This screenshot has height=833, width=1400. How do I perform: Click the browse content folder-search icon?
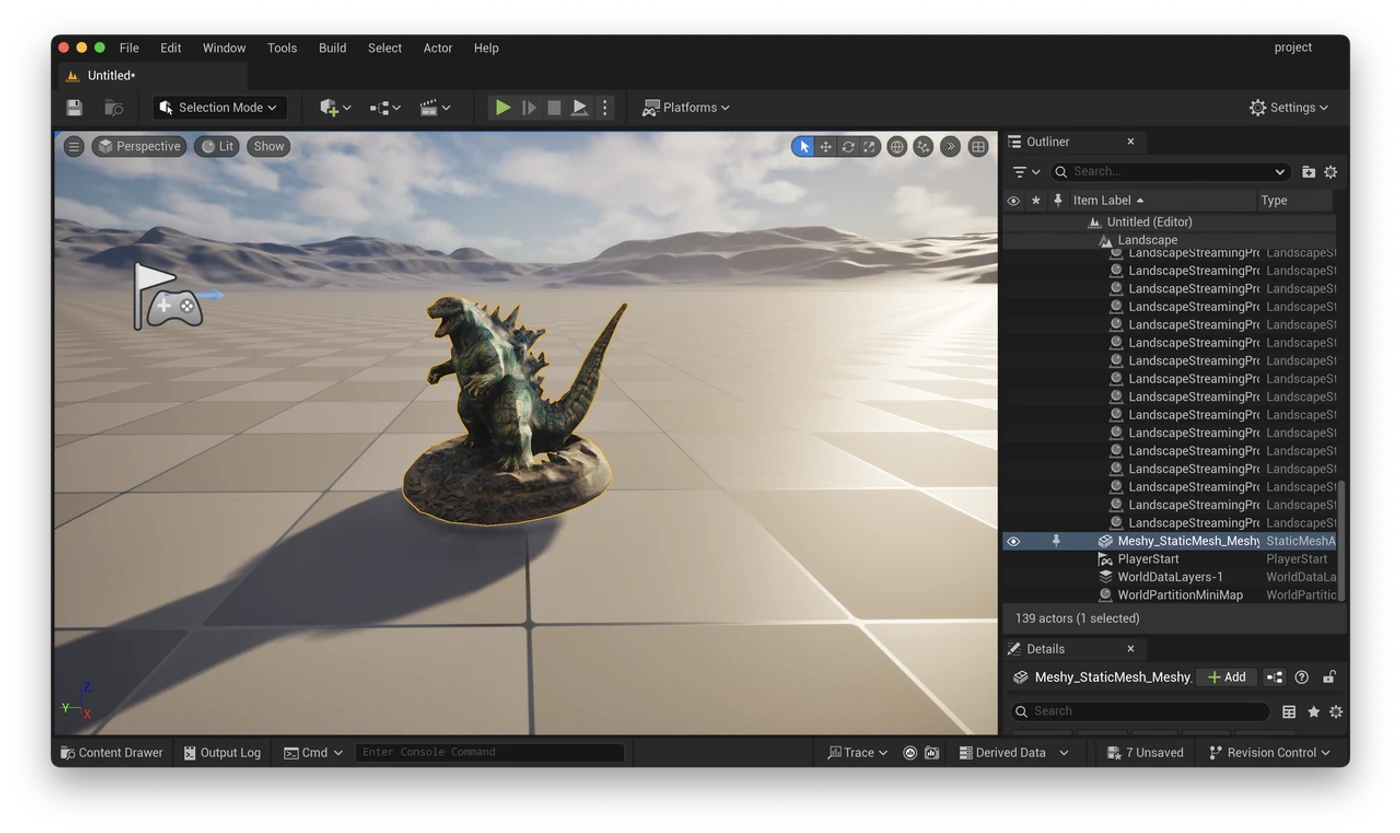point(114,107)
